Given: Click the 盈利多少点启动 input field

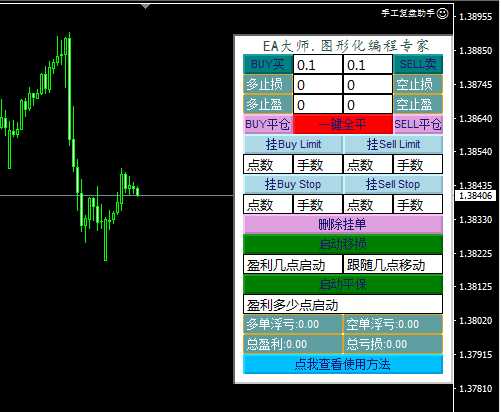Looking at the screenshot, I should (x=343, y=304).
